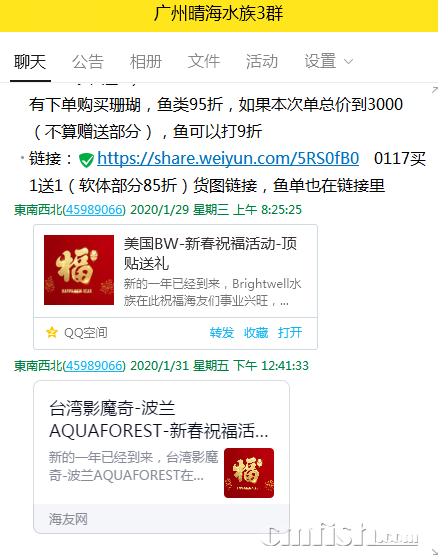Open the 美国BW-新春祝福活动 card title
This screenshot has height=557, width=438.
point(210,254)
